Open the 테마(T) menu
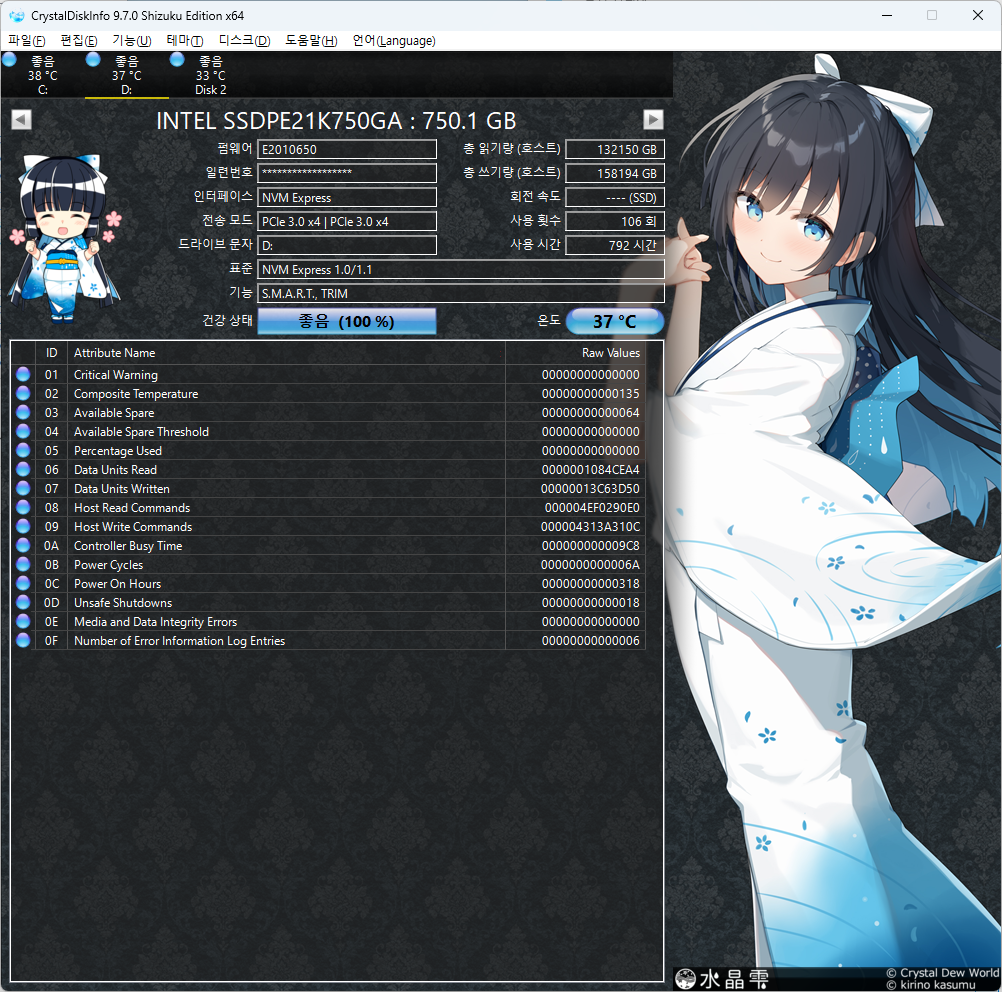The width and height of the screenshot is (1002, 992). pyautogui.click(x=184, y=41)
